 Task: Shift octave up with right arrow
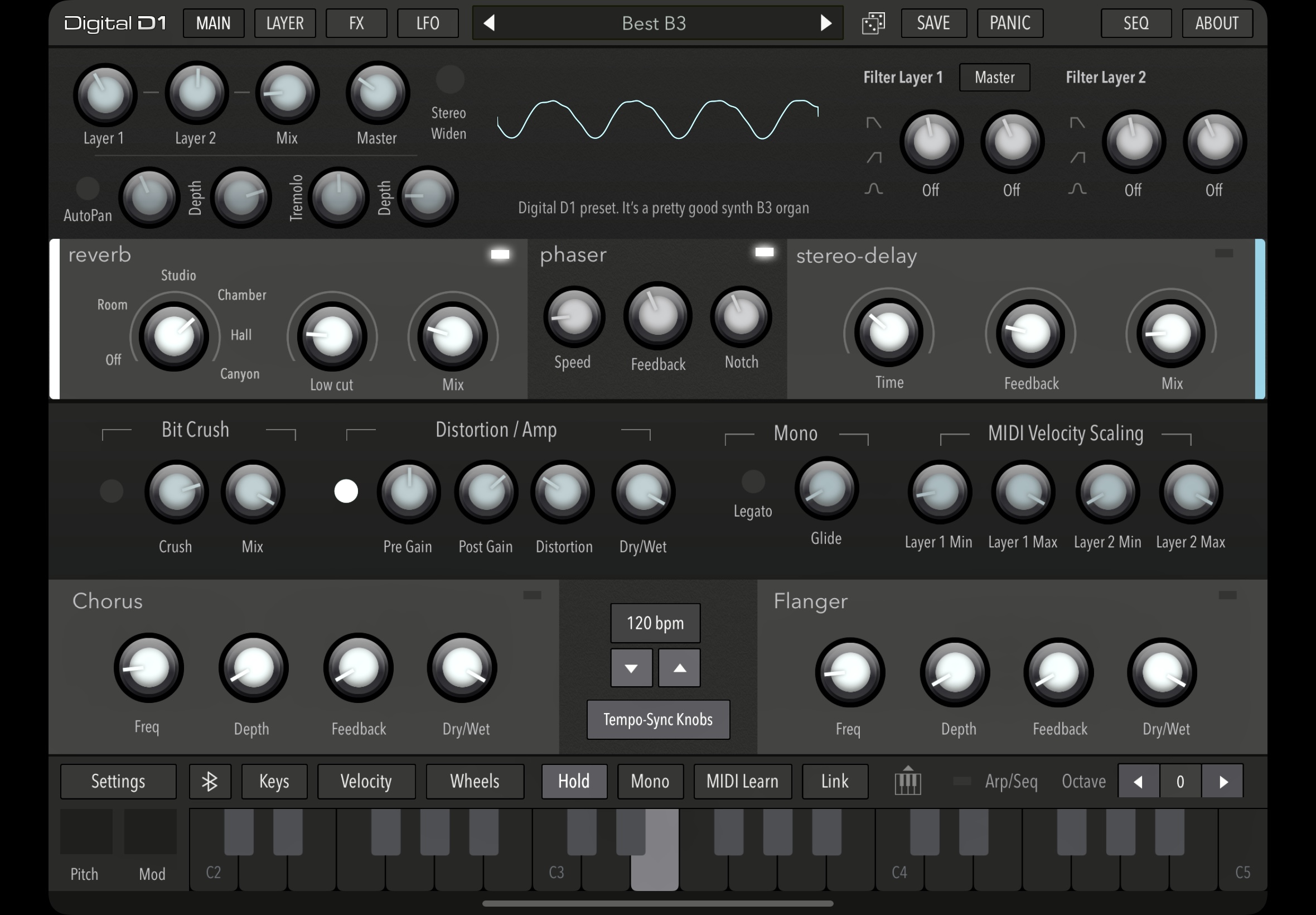1223,782
